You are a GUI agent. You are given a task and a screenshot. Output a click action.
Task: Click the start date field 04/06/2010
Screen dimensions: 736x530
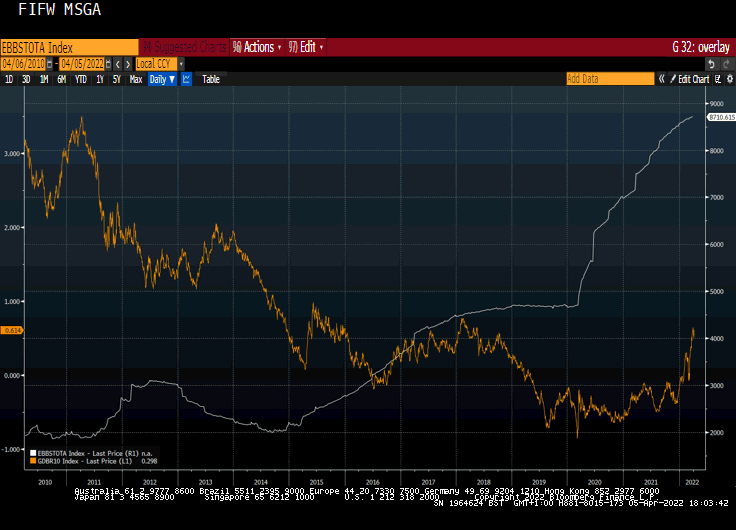23,64
